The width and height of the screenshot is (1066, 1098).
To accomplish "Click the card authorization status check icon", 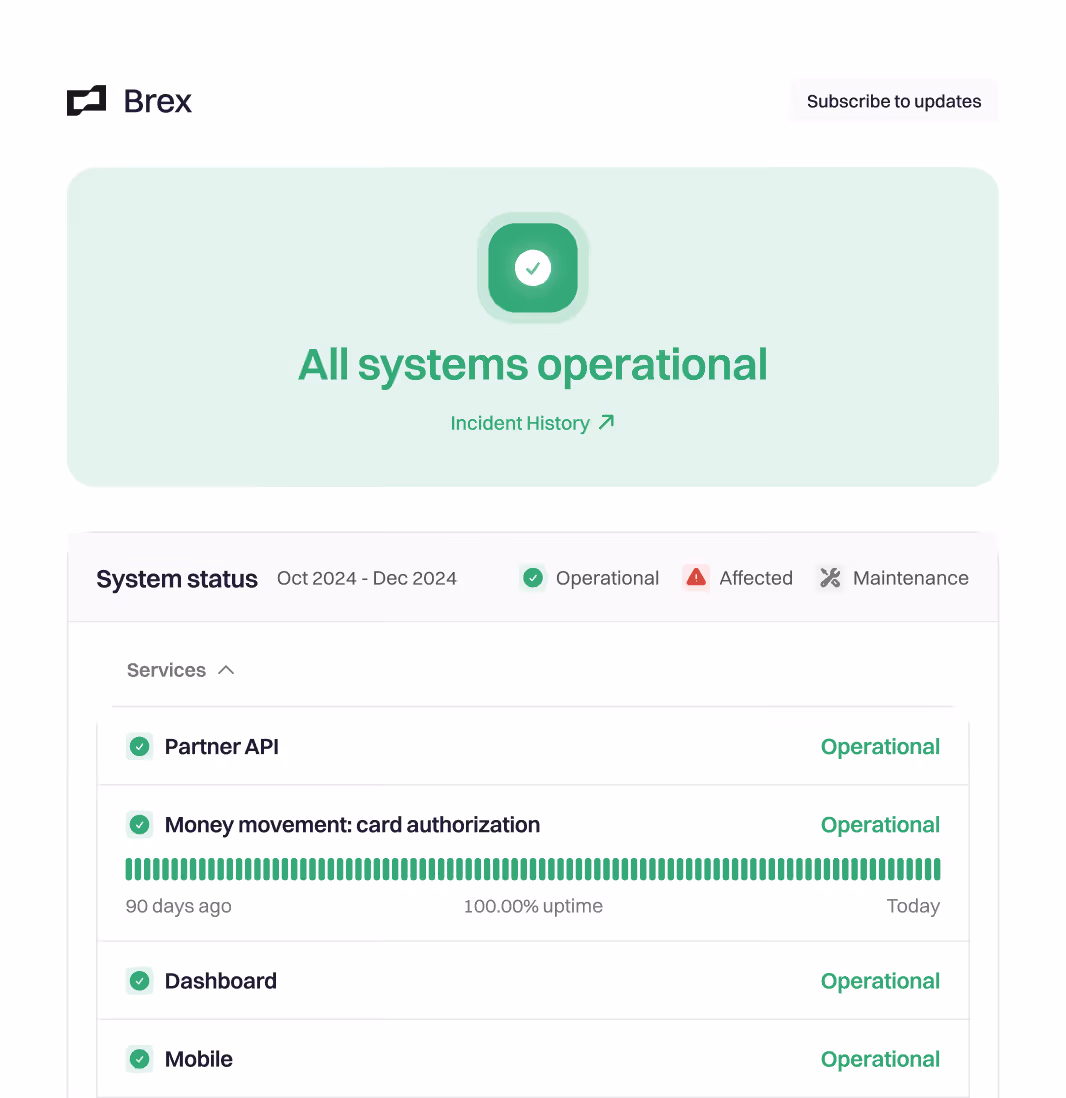I will pyautogui.click(x=140, y=824).
